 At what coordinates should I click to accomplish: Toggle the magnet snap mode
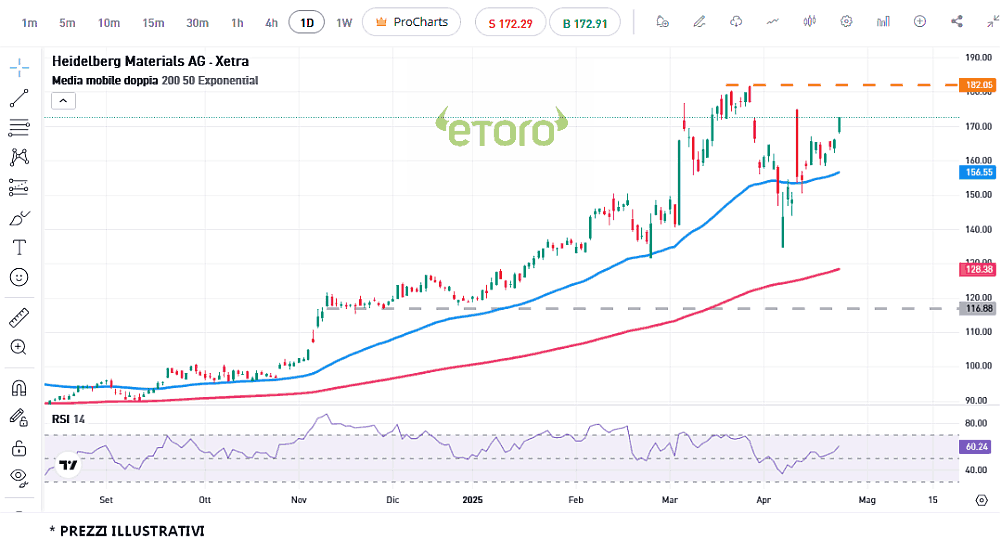[19, 388]
